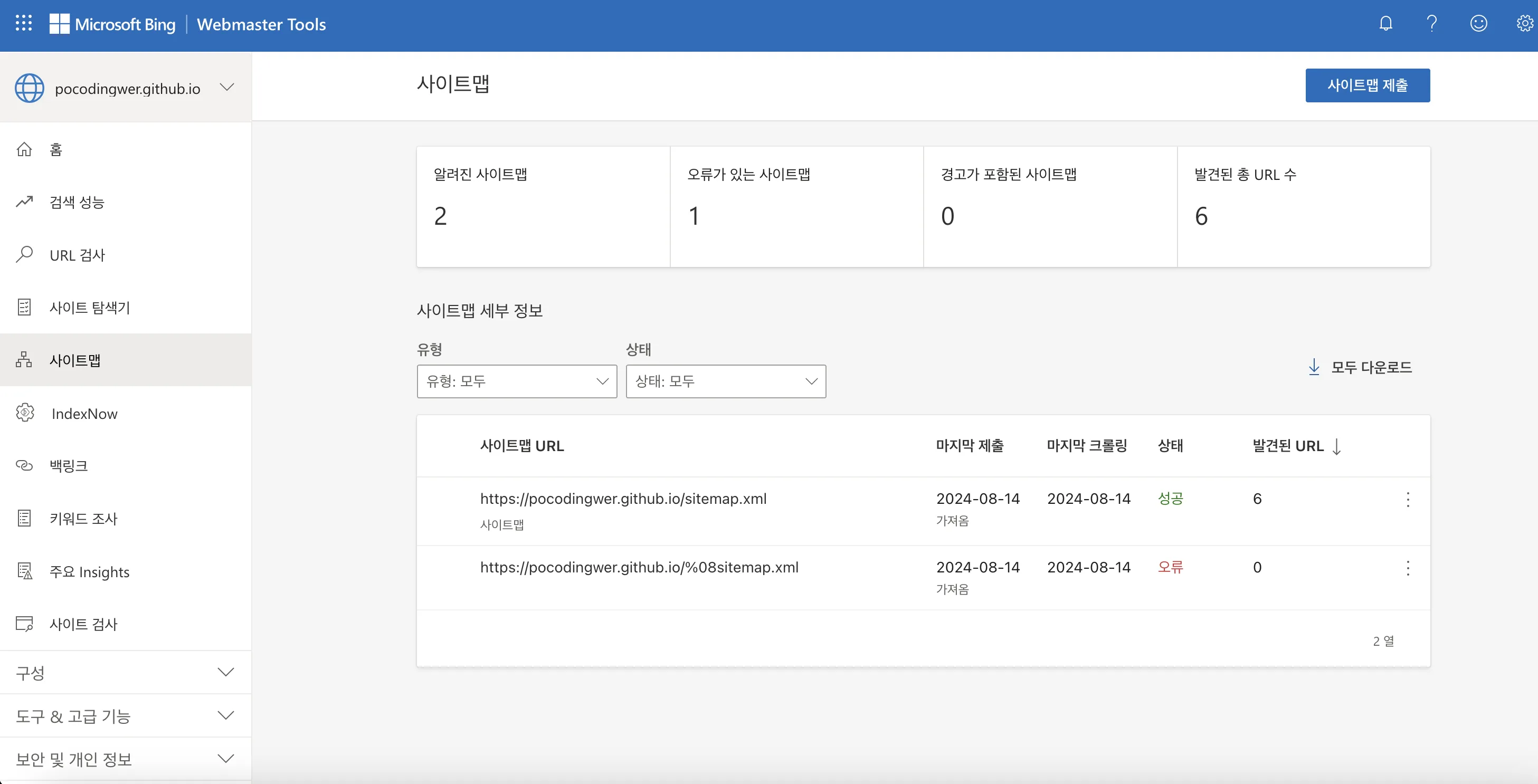Sort by 사이트맵 URL column header
This screenshot has width=1538, height=784.
click(x=522, y=446)
